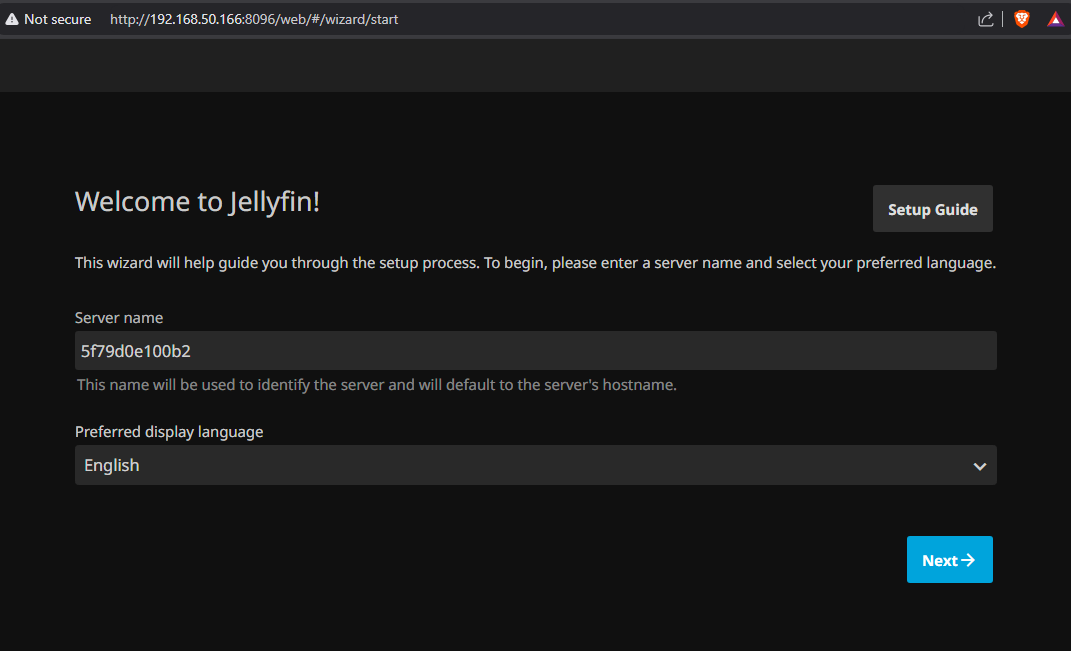This screenshot has width=1071, height=651.
Task: Click the Not secure warning icon
Action: tap(12, 19)
